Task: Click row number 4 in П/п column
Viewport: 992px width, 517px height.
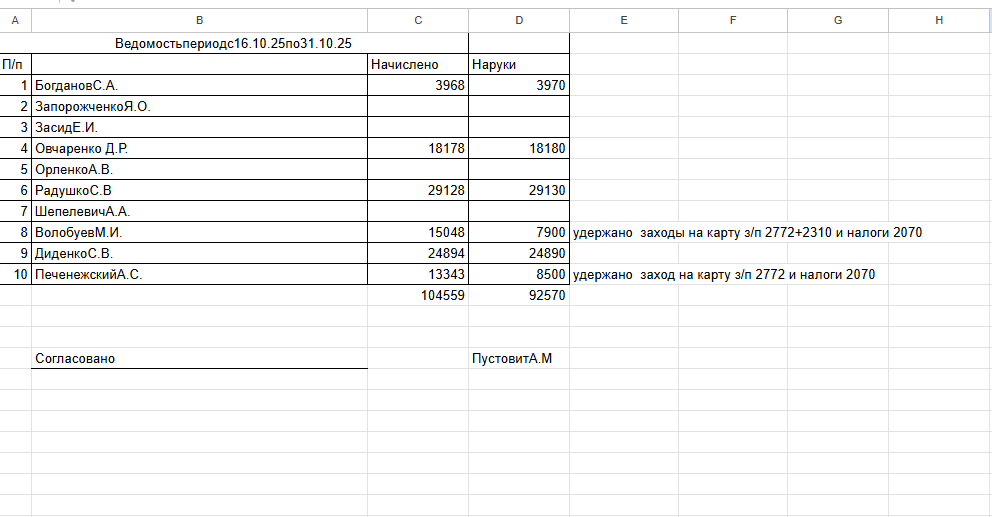Action: tap(15, 148)
